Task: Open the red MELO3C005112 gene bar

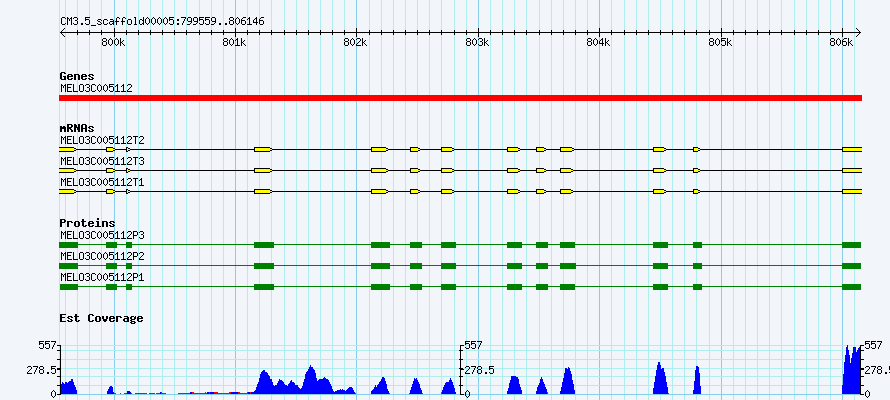Action: (x=460, y=98)
